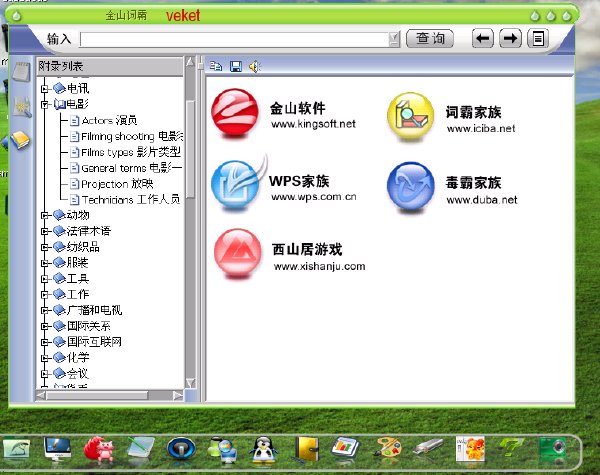Image resolution: width=600 pixels, height=475 pixels.
Task: Launch the red squirrel and pig dock icon
Action: tap(99, 449)
